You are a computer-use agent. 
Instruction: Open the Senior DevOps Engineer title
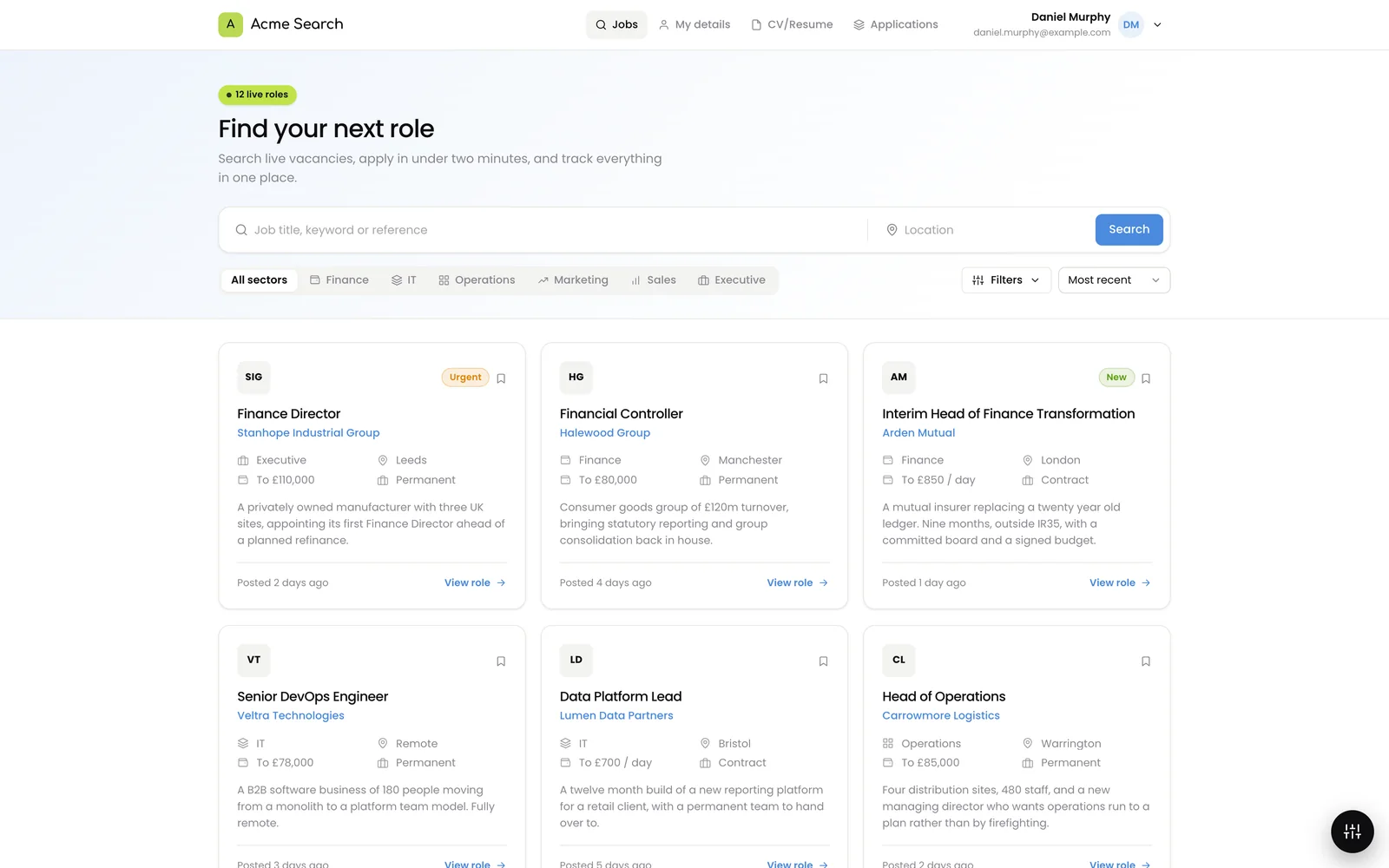click(x=313, y=697)
